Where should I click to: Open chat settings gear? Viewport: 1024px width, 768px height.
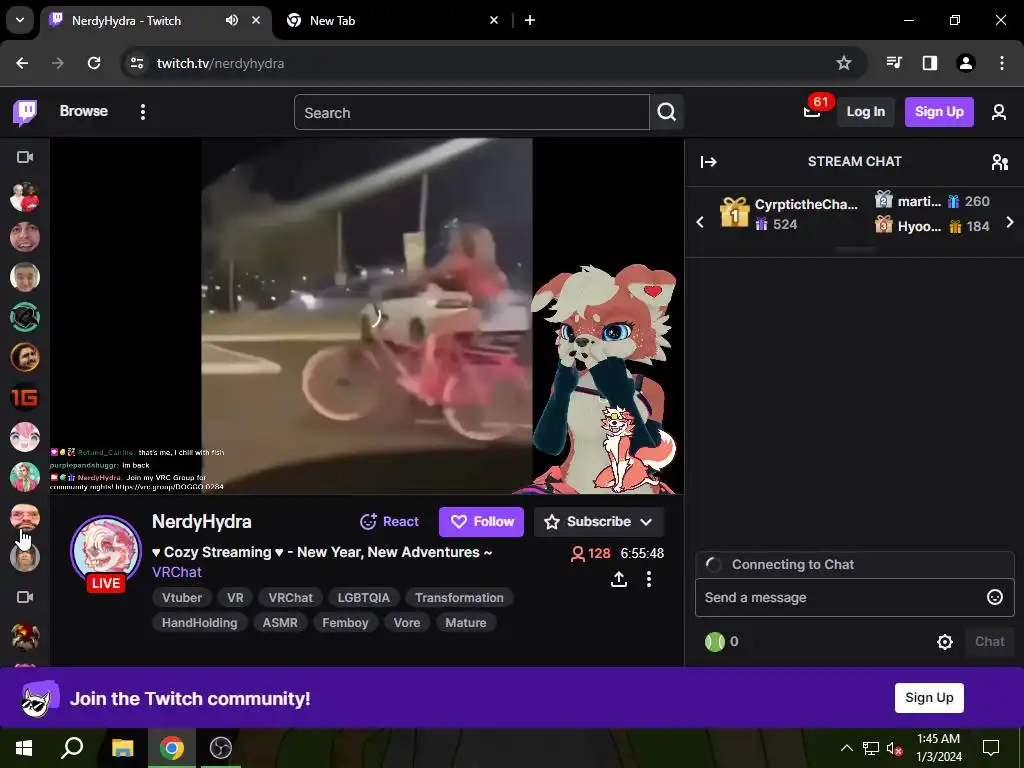944,642
